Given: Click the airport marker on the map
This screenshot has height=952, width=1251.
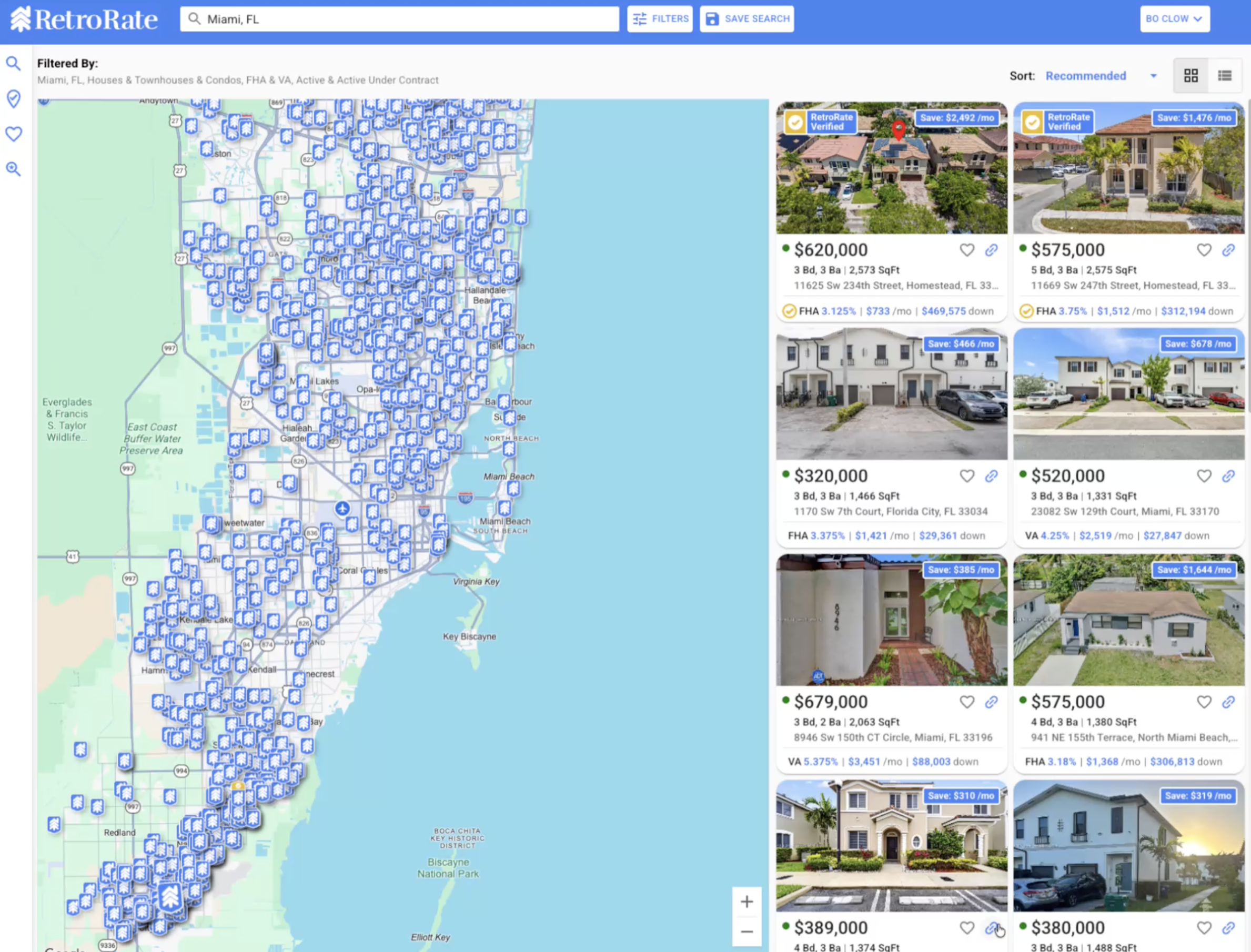Looking at the screenshot, I should tap(342, 508).
